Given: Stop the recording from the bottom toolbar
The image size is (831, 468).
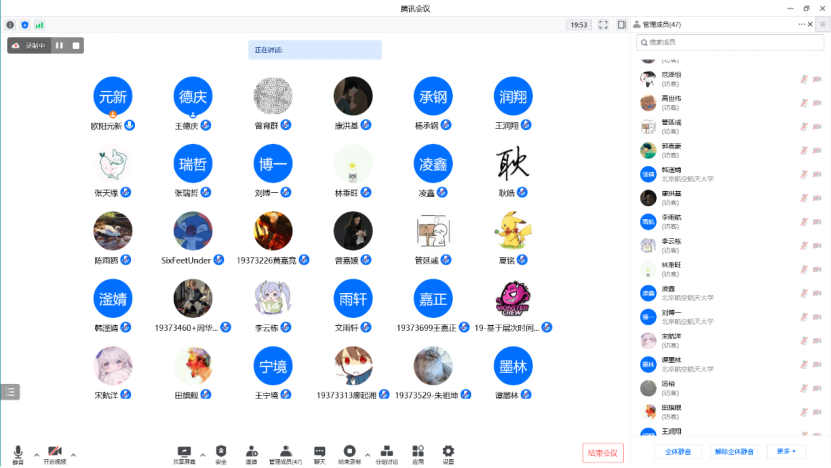Looking at the screenshot, I should click(x=349, y=453).
